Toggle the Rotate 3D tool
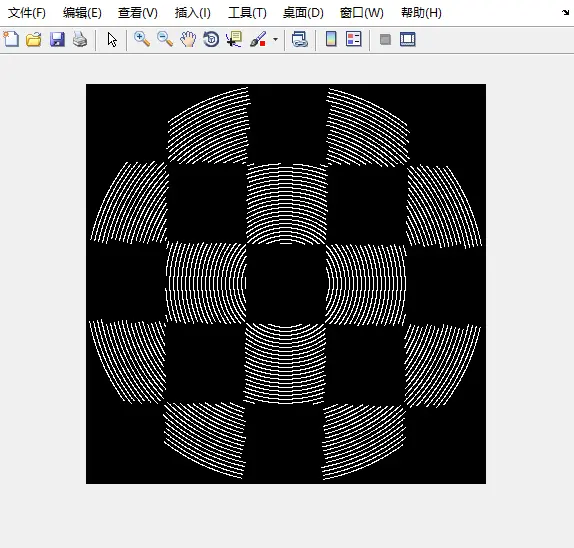Image resolution: width=574 pixels, height=548 pixels. point(211,39)
